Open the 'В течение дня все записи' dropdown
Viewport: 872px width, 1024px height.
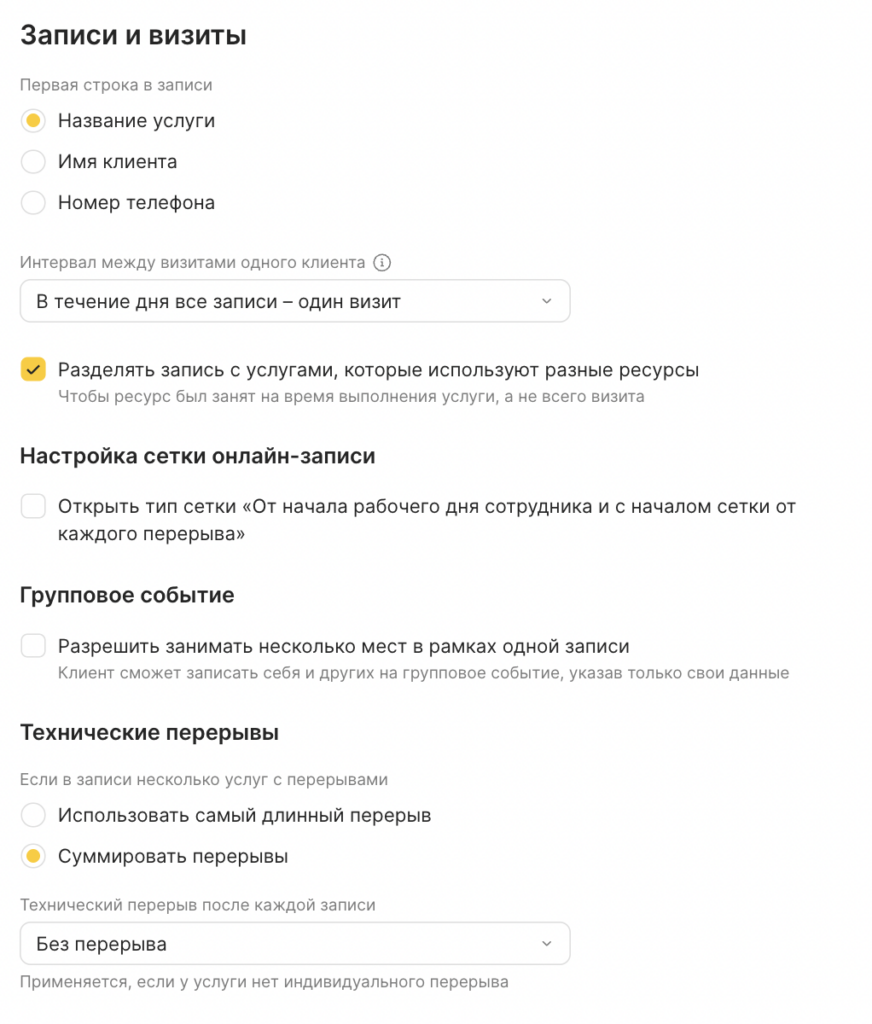(x=294, y=301)
